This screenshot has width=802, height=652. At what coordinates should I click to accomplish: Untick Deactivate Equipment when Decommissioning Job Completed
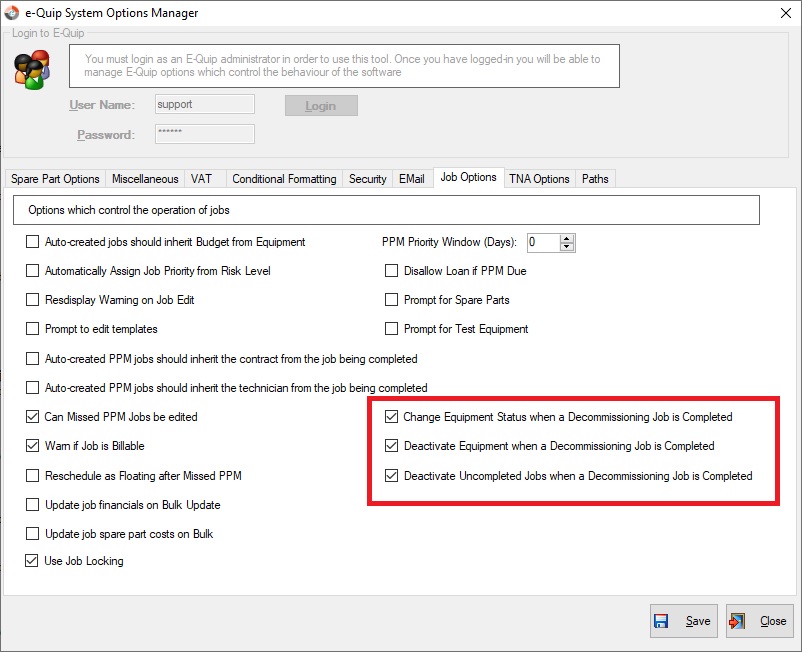391,446
